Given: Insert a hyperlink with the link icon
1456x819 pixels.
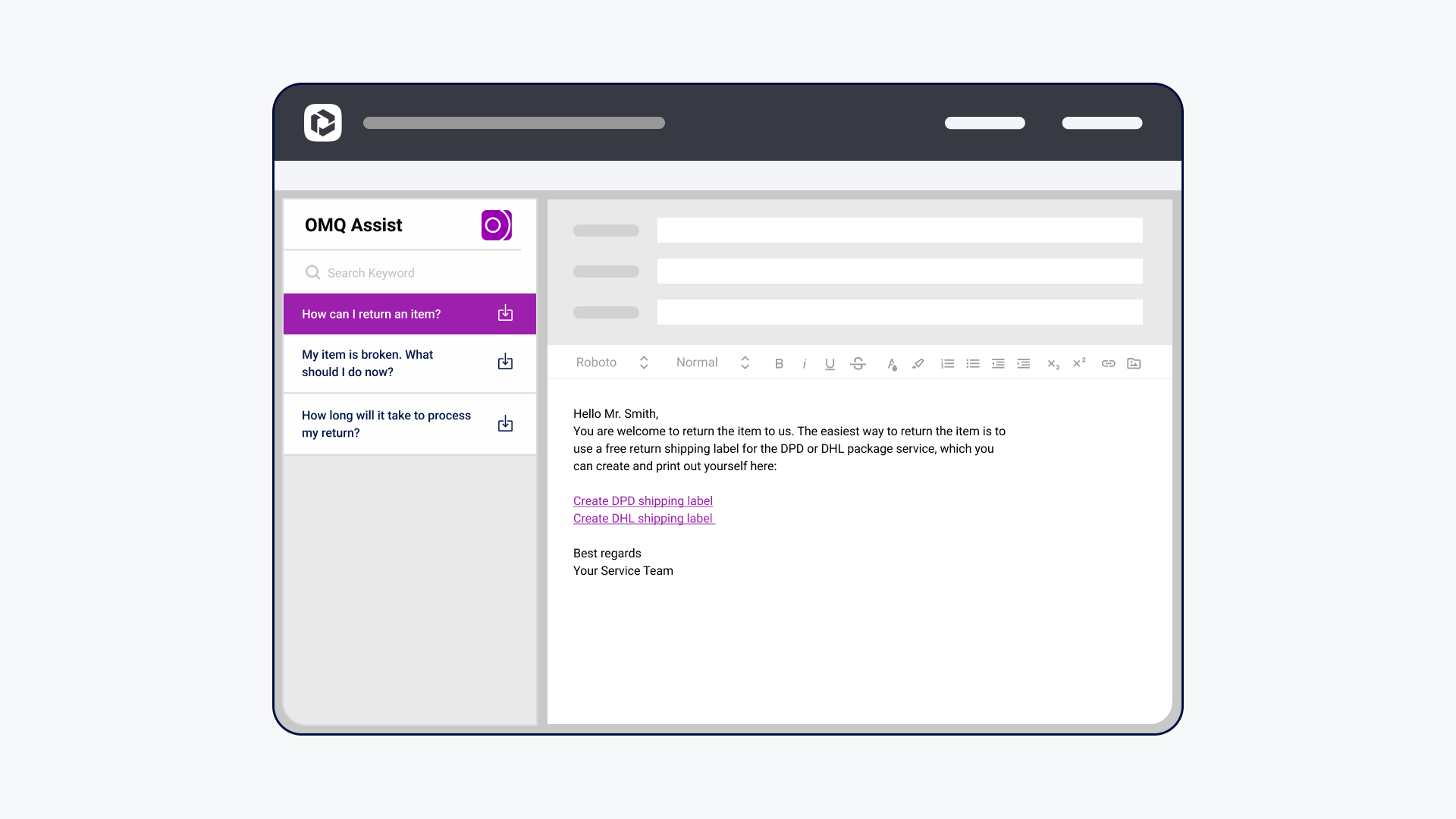Looking at the screenshot, I should 1109,363.
